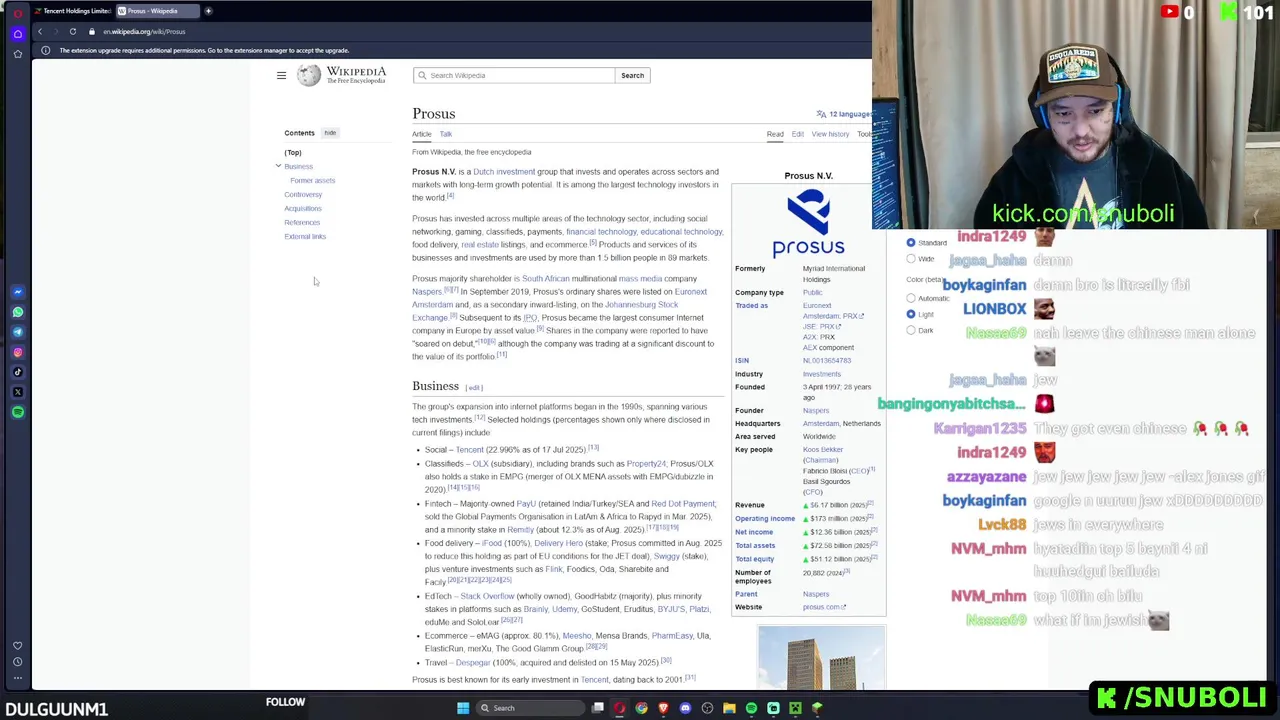Image resolution: width=1280 pixels, height=720 pixels.
Task: Select Automatic color mode radio button
Action: click(911, 298)
